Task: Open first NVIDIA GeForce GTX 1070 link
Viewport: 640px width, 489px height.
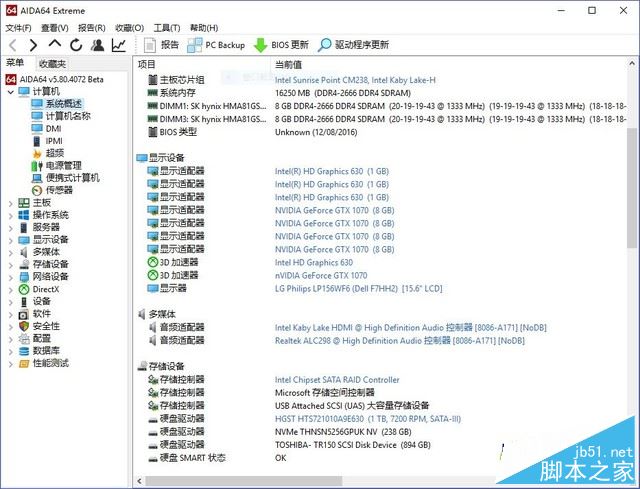Action: 334,211
